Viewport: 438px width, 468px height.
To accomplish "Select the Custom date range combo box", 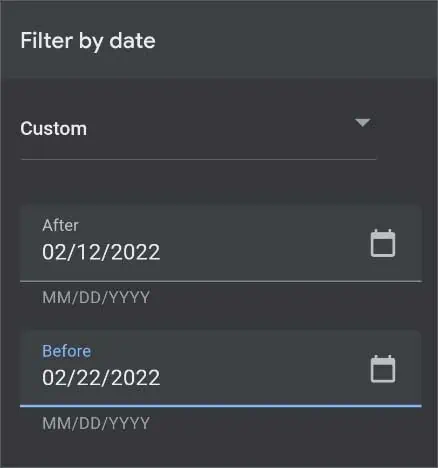I will [x=198, y=129].
